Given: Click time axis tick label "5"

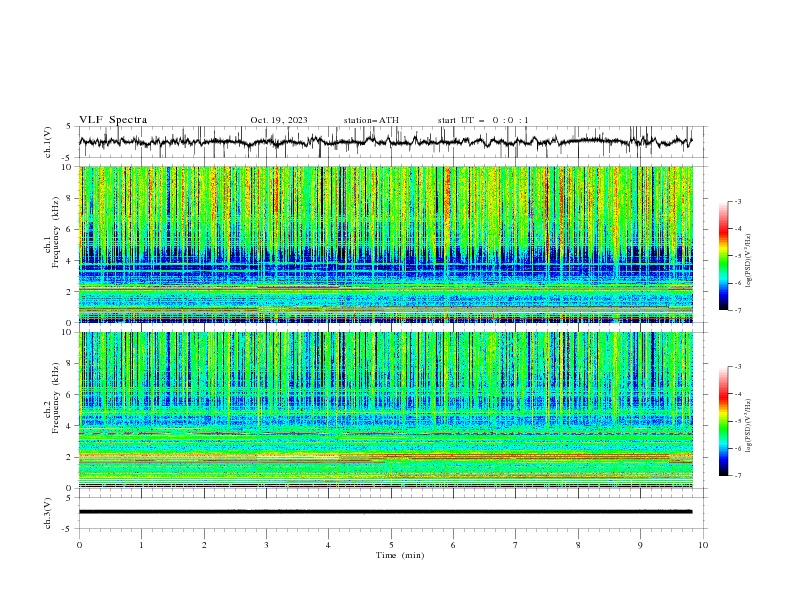Looking at the screenshot, I should point(391,545).
